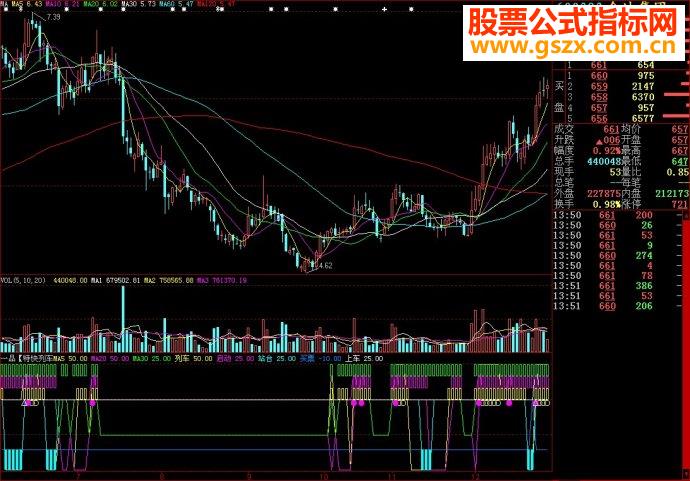690x481 pixels.
Task: Click the 外盘 227875 value
Action: (605, 193)
